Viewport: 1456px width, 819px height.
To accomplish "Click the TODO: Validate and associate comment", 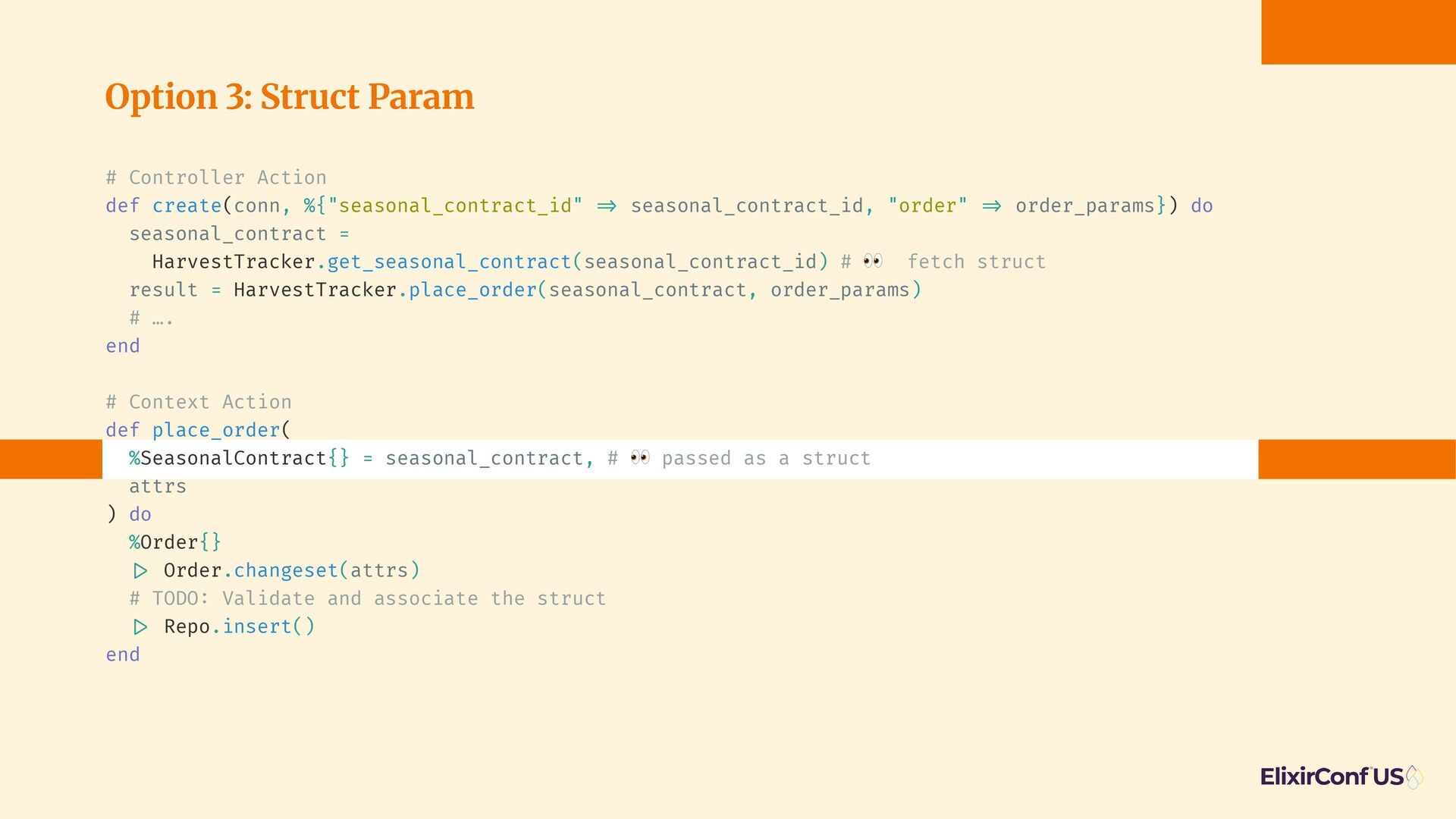I will [368, 598].
